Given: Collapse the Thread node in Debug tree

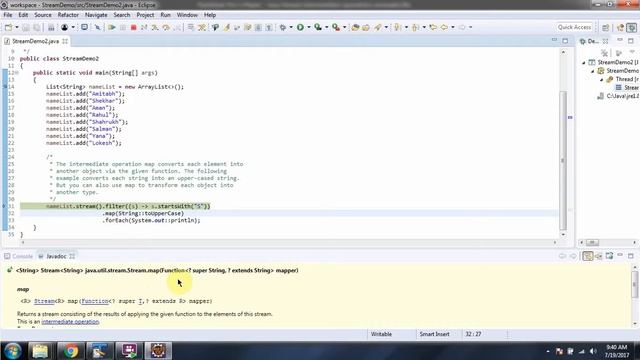Looking at the screenshot, I should tap(602, 79).
